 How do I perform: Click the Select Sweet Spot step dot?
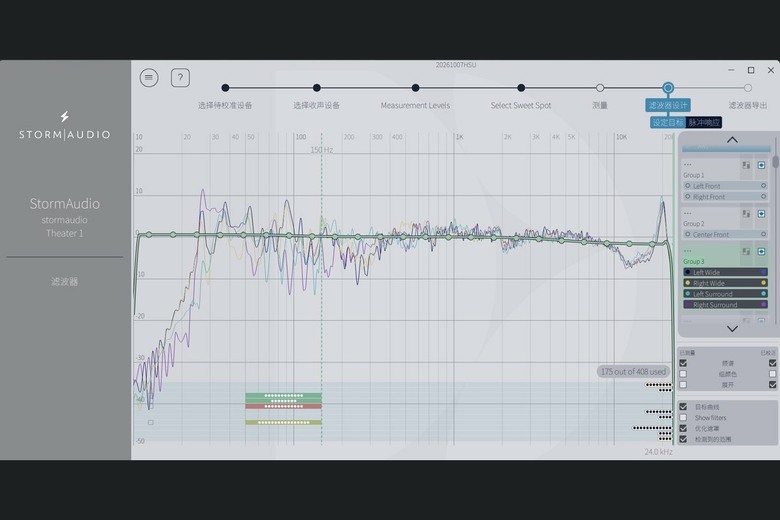point(521,88)
